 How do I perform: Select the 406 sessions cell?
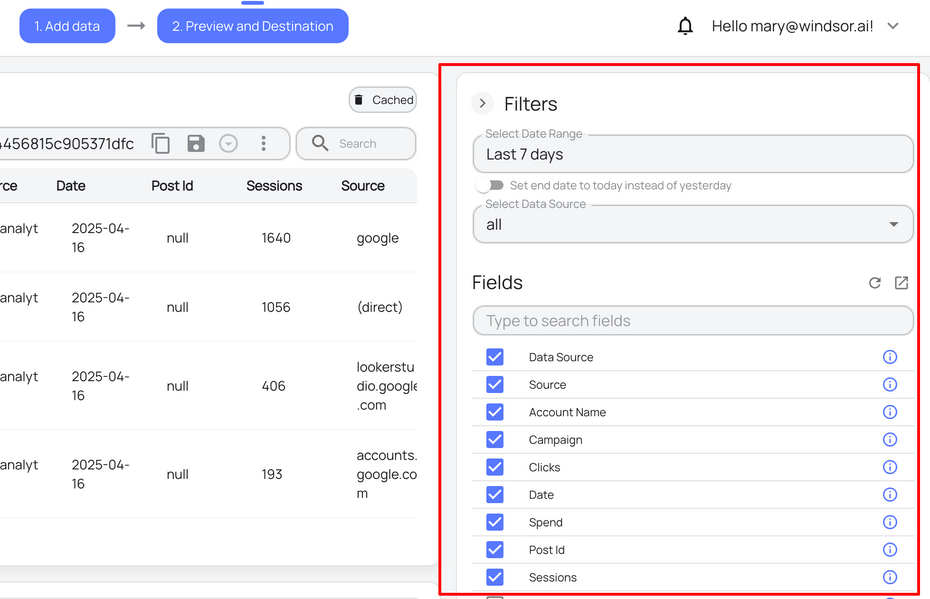tap(273, 386)
